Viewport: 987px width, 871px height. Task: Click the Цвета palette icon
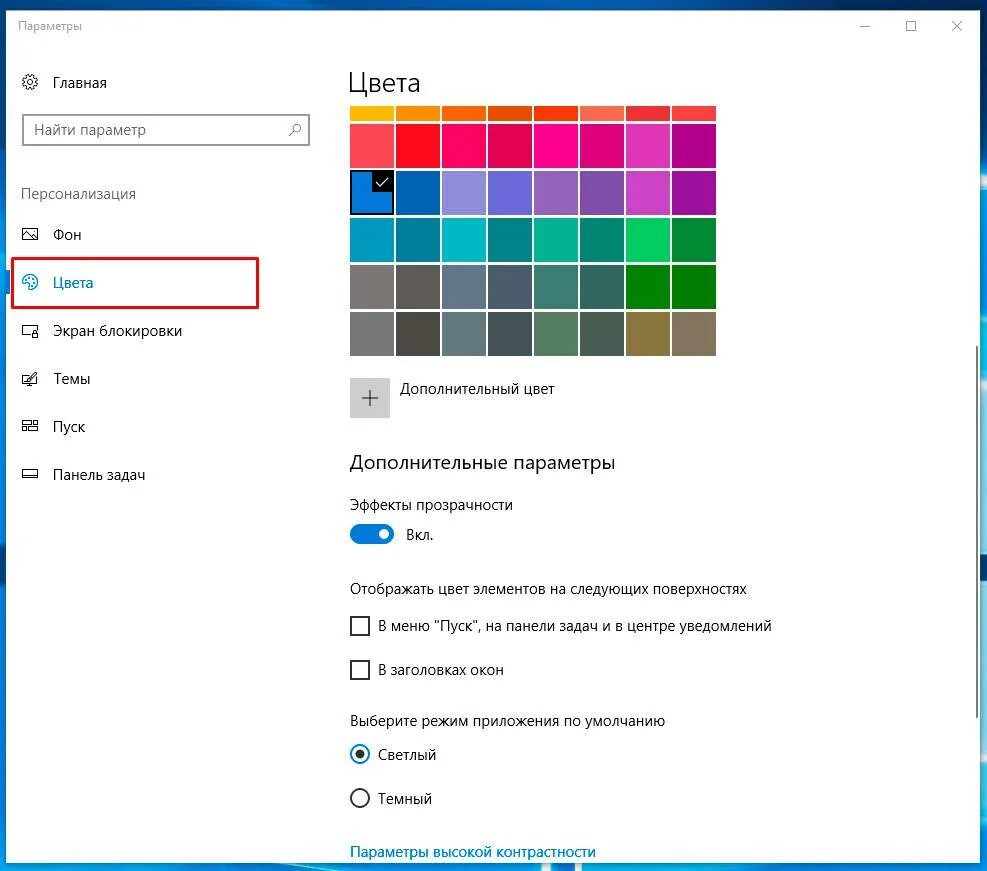[30, 282]
